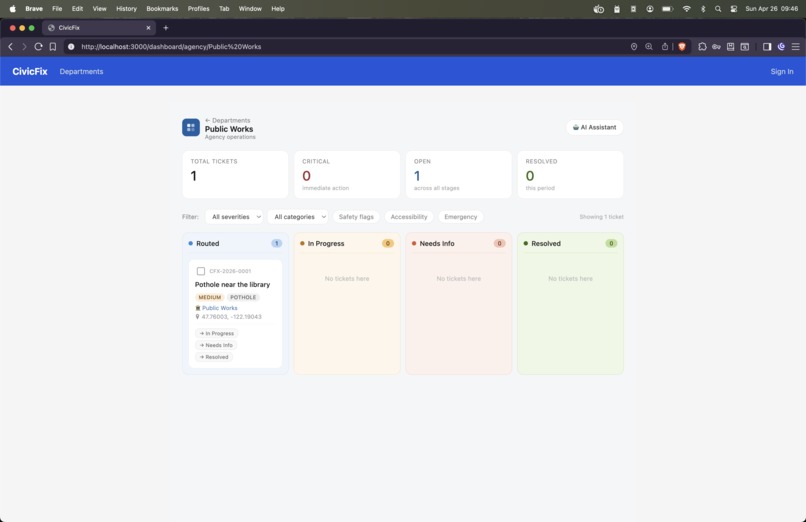806x522 pixels.
Task: Toggle the browser sidebar panel
Action: coord(767,47)
